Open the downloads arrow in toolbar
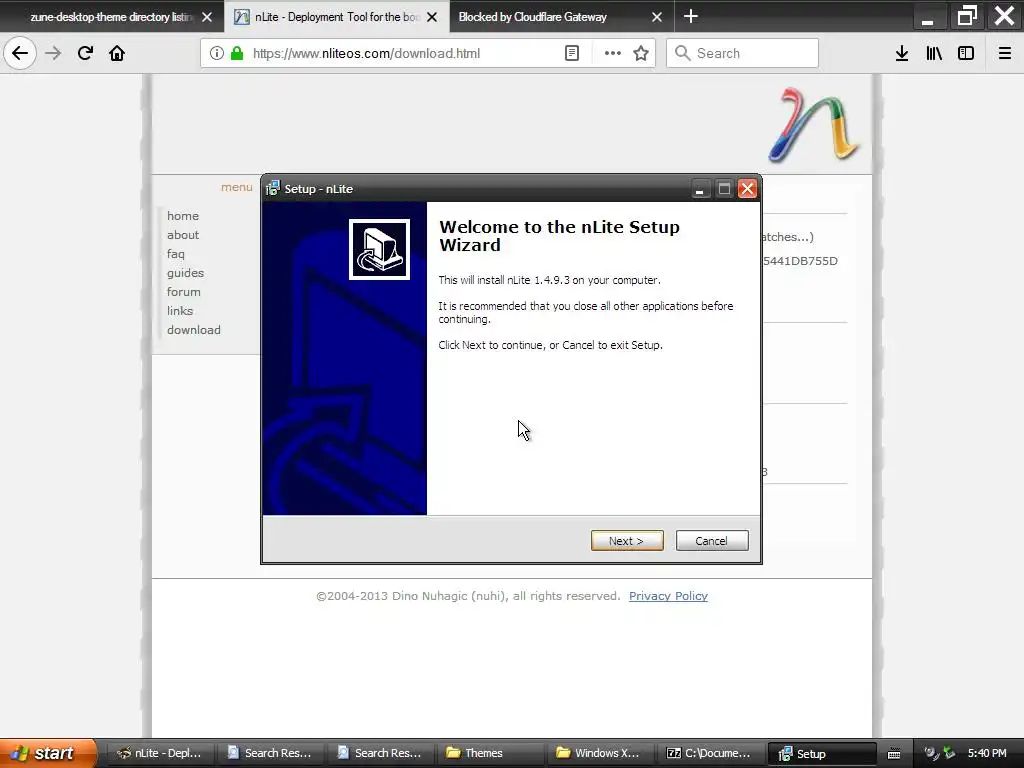The height and width of the screenshot is (768, 1024). pos(902,54)
